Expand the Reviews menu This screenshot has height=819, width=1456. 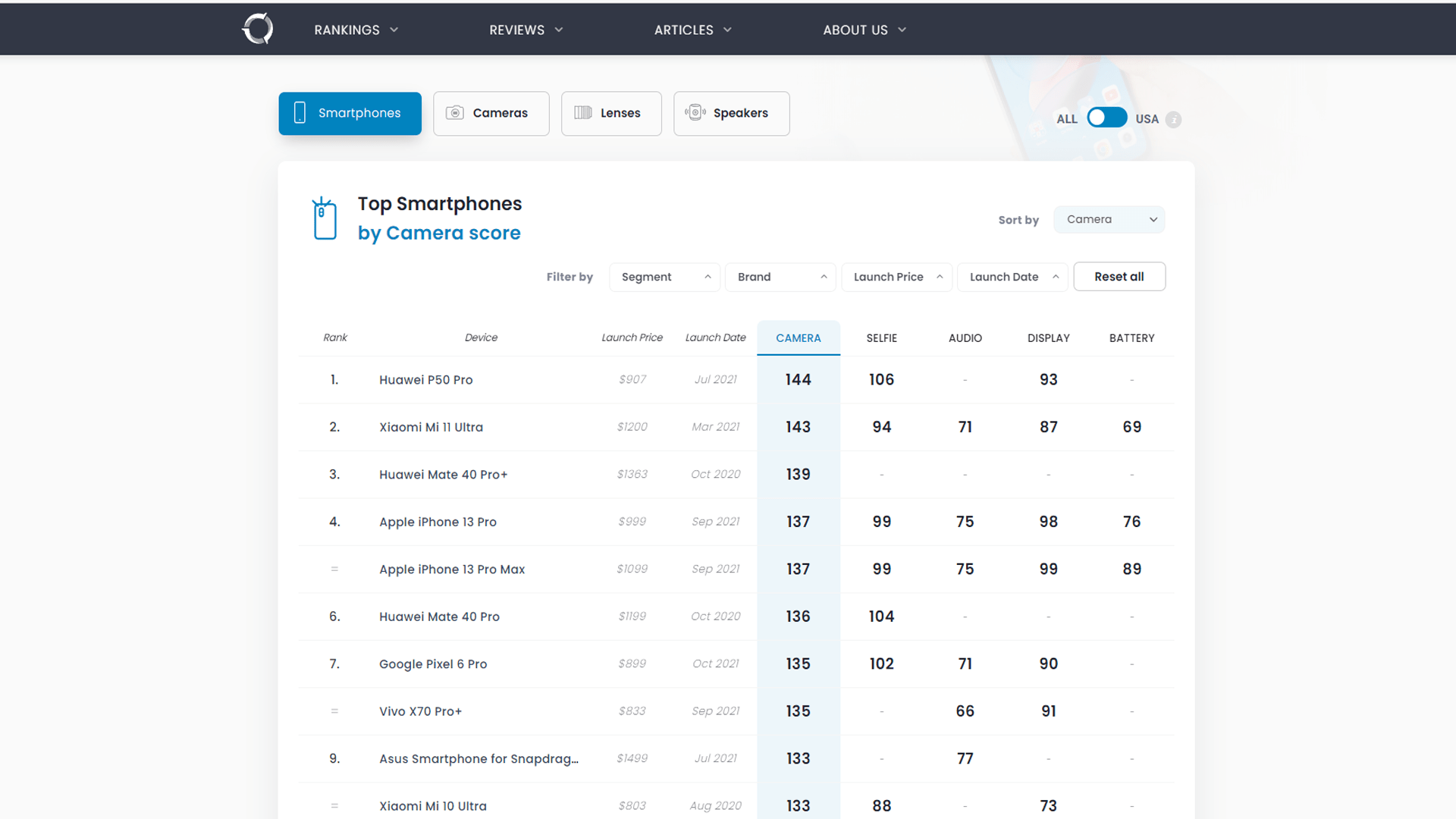[526, 30]
